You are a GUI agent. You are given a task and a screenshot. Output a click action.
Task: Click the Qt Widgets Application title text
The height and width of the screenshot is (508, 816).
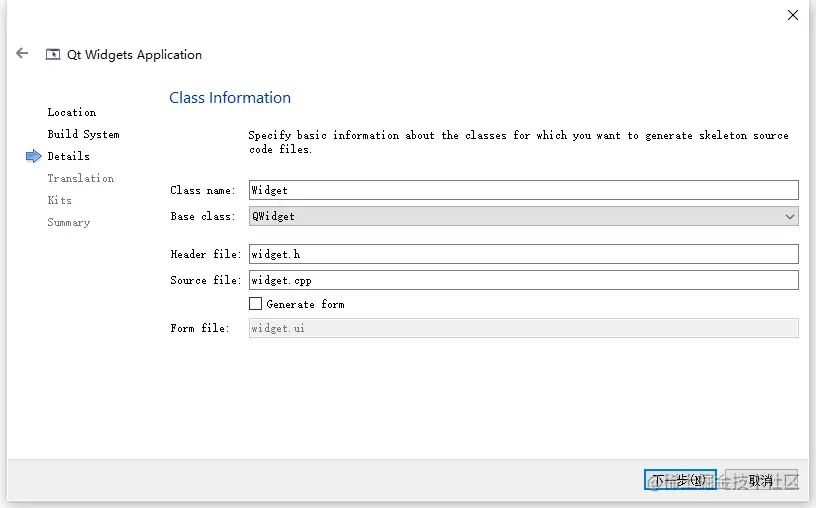coord(134,55)
